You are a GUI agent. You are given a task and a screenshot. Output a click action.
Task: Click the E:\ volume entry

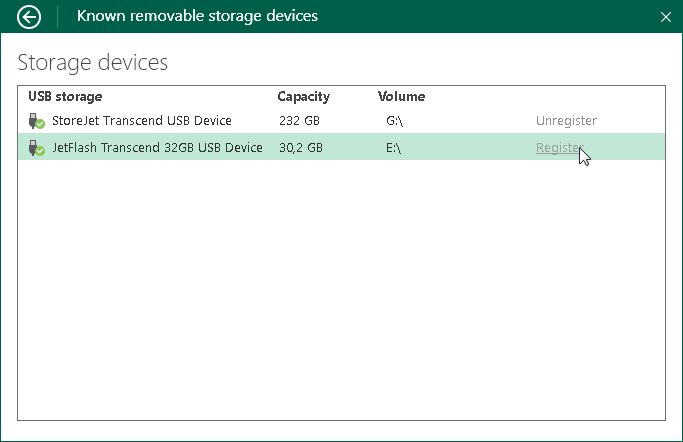click(396, 148)
